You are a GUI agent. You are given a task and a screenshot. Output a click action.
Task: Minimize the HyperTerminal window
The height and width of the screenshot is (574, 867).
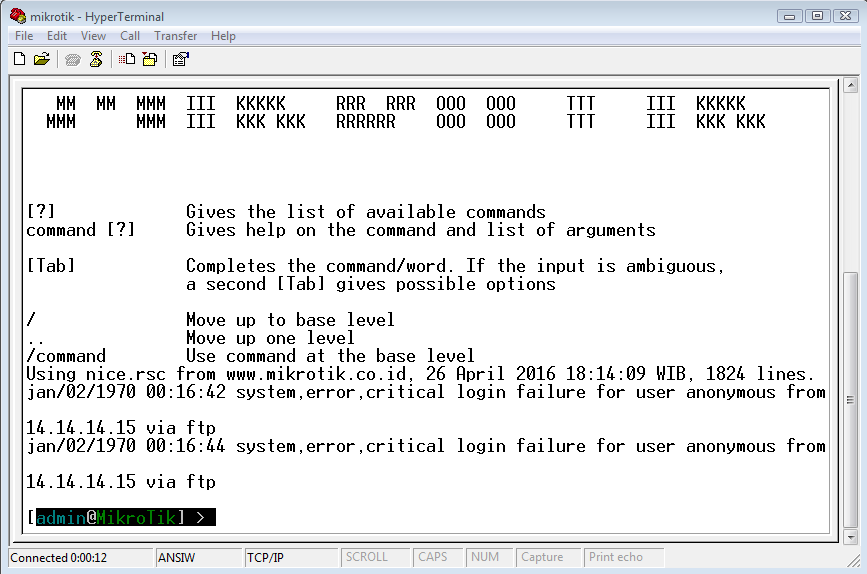(790, 16)
